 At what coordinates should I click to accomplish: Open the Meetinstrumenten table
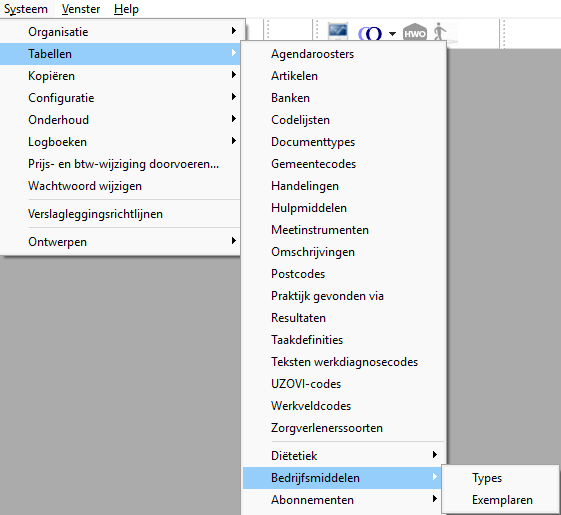[343, 230]
